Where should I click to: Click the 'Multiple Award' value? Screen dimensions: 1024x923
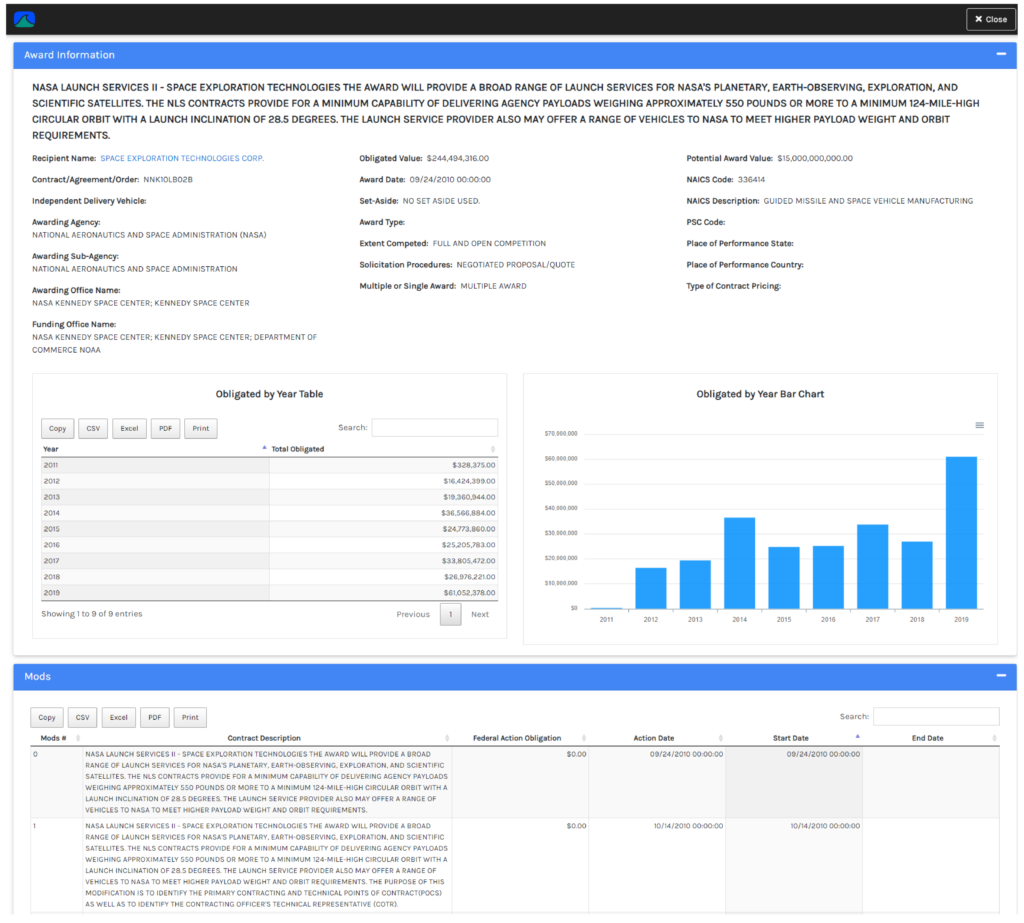493,286
